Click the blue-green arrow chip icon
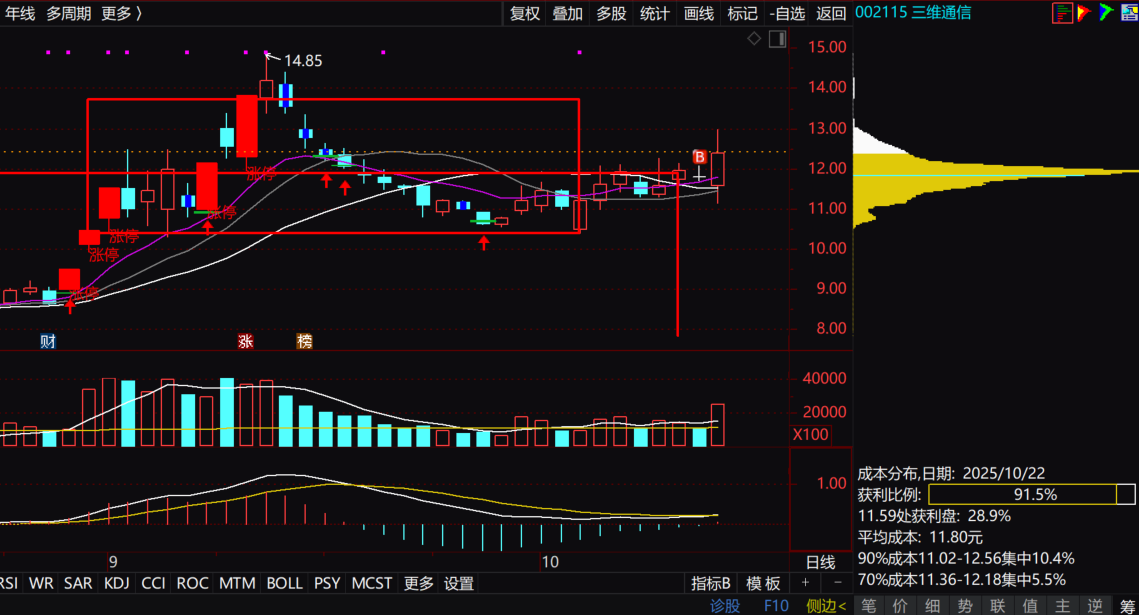 1106,12
